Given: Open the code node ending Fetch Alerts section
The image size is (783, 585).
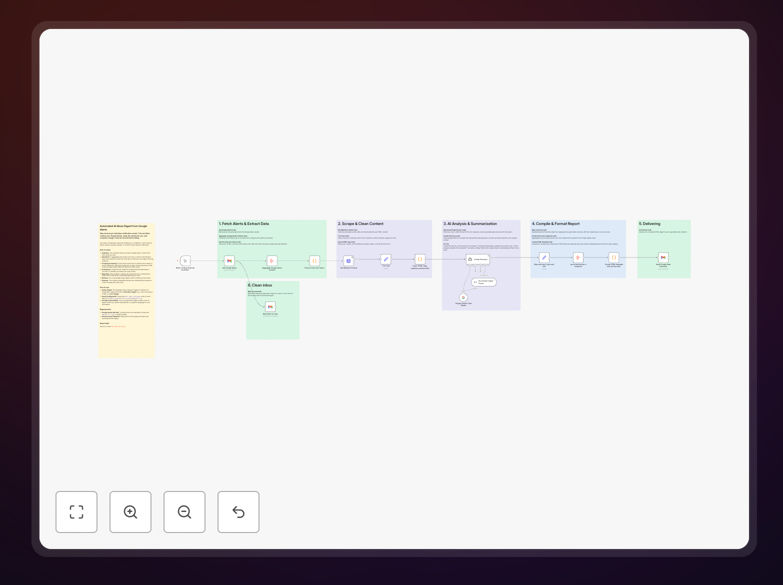Looking at the screenshot, I should tap(315, 260).
